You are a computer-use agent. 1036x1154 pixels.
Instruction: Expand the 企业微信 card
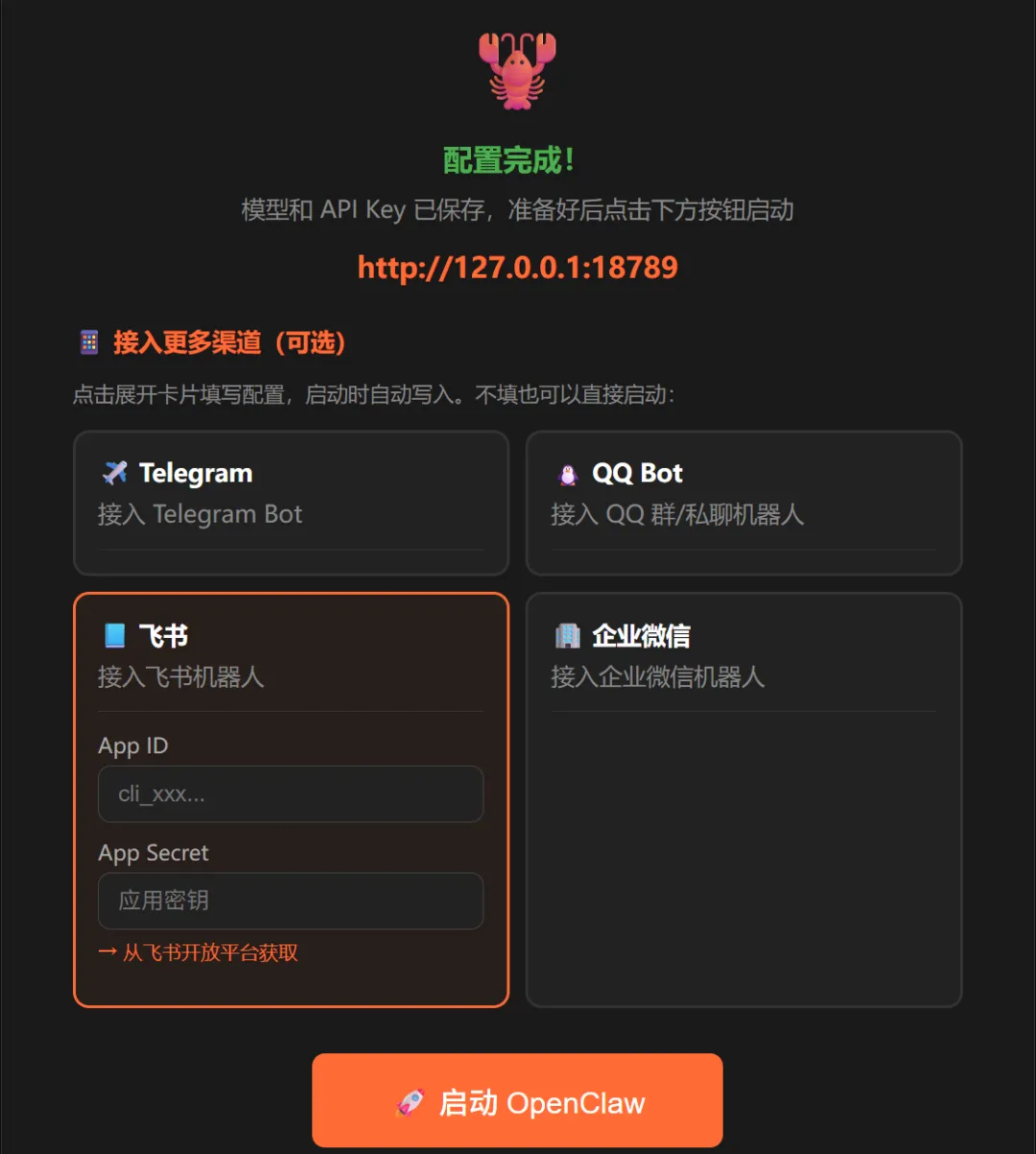(743, 800)
